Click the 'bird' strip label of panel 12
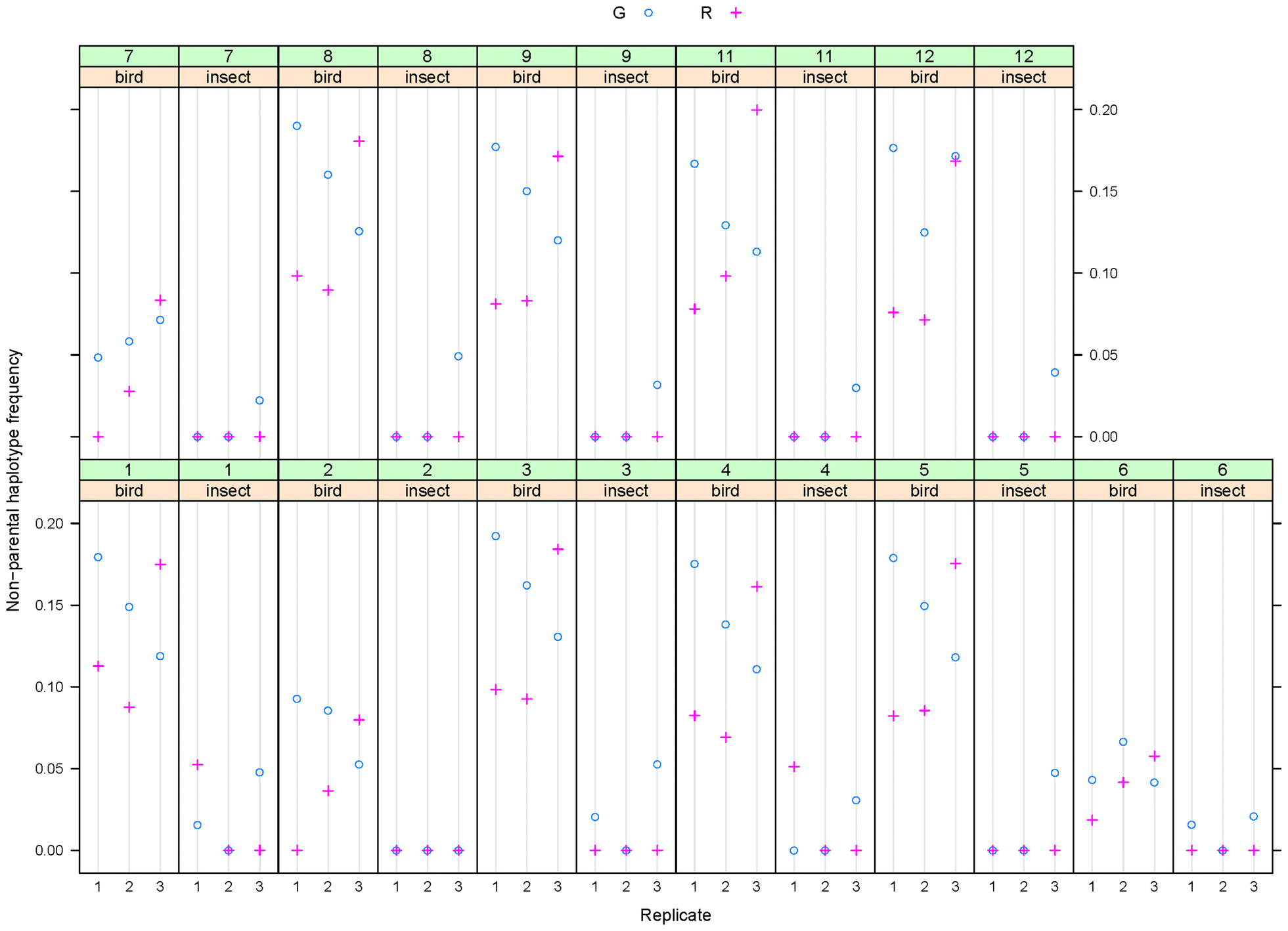1288x931 pixels. [924, 77]
